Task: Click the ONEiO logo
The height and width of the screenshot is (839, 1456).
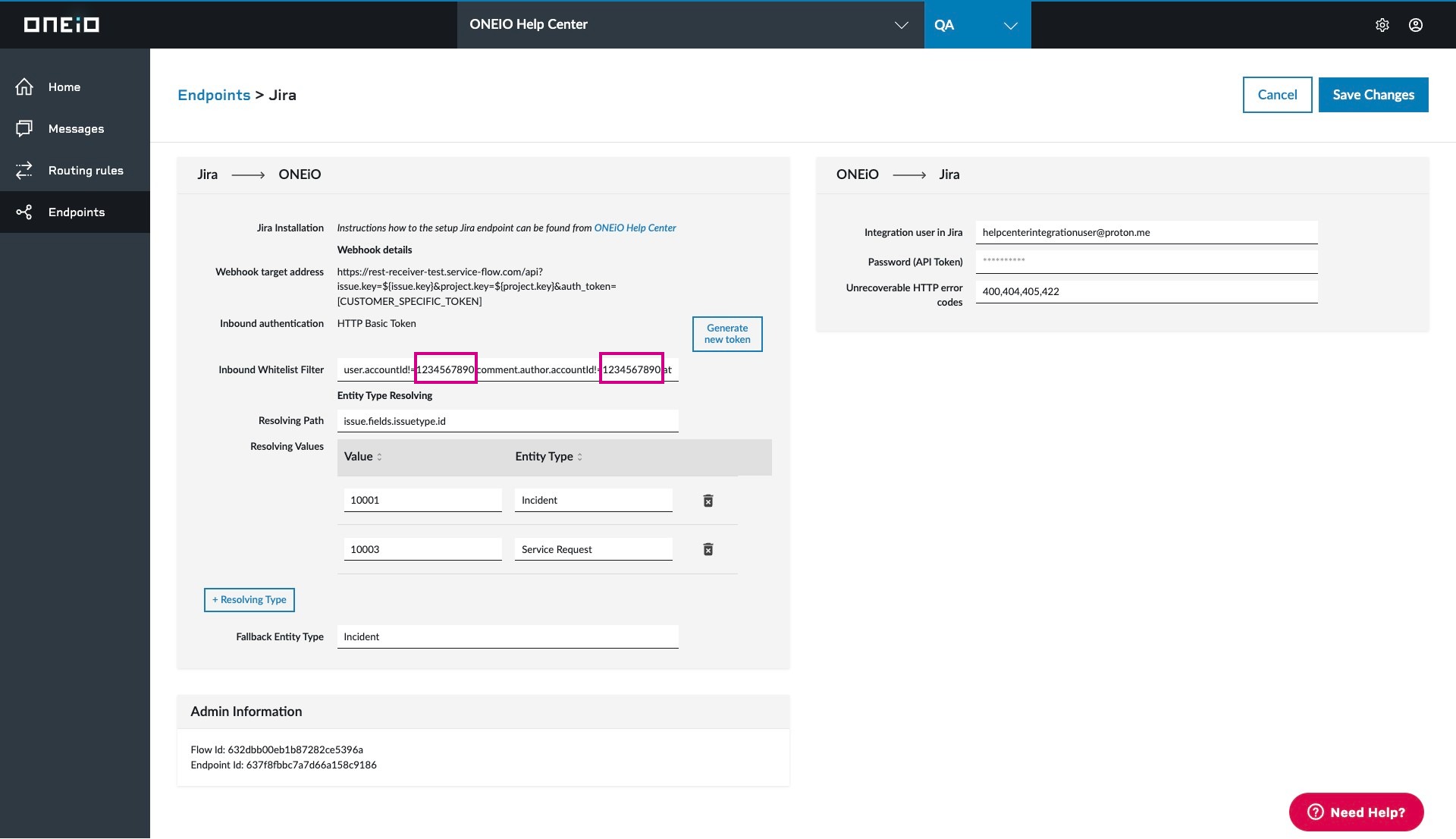Action: [61, 25]
